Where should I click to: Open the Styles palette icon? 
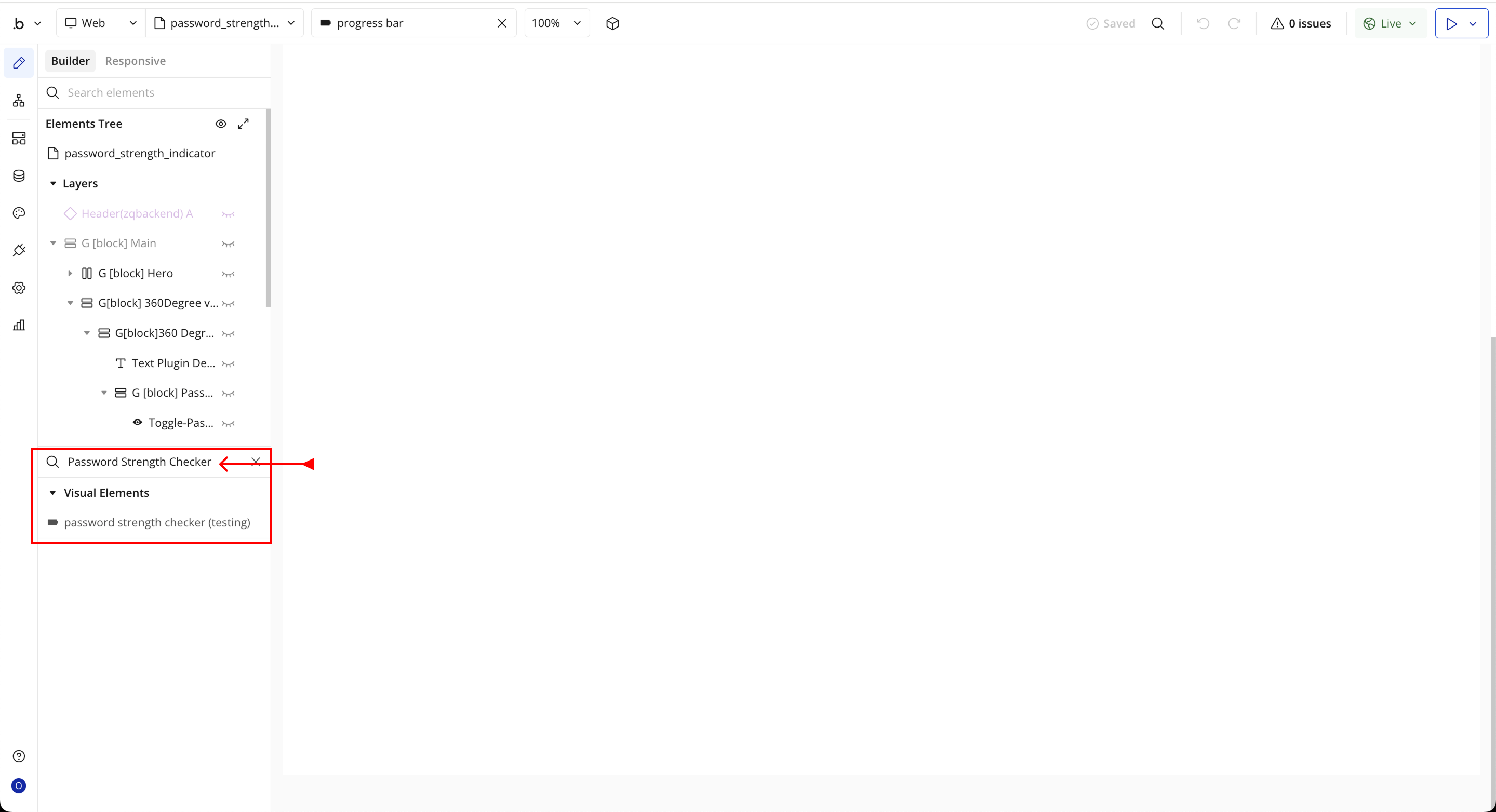pyautogui.click(x=19, y=213)
